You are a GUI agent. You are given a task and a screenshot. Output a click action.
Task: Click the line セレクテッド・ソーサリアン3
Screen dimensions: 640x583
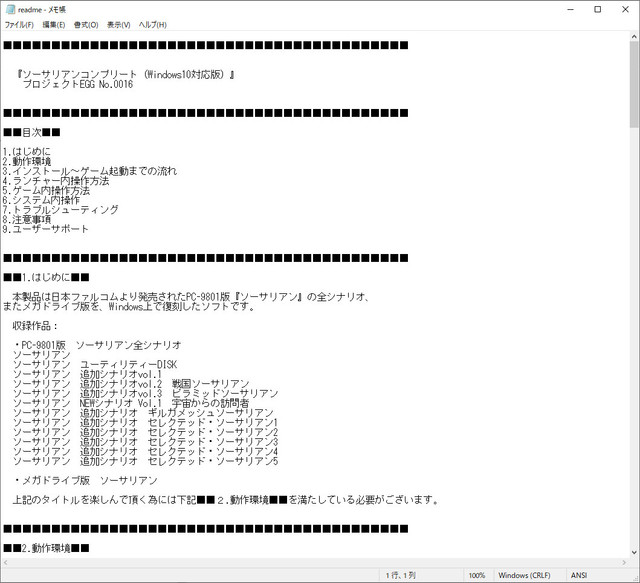[146, 442]
